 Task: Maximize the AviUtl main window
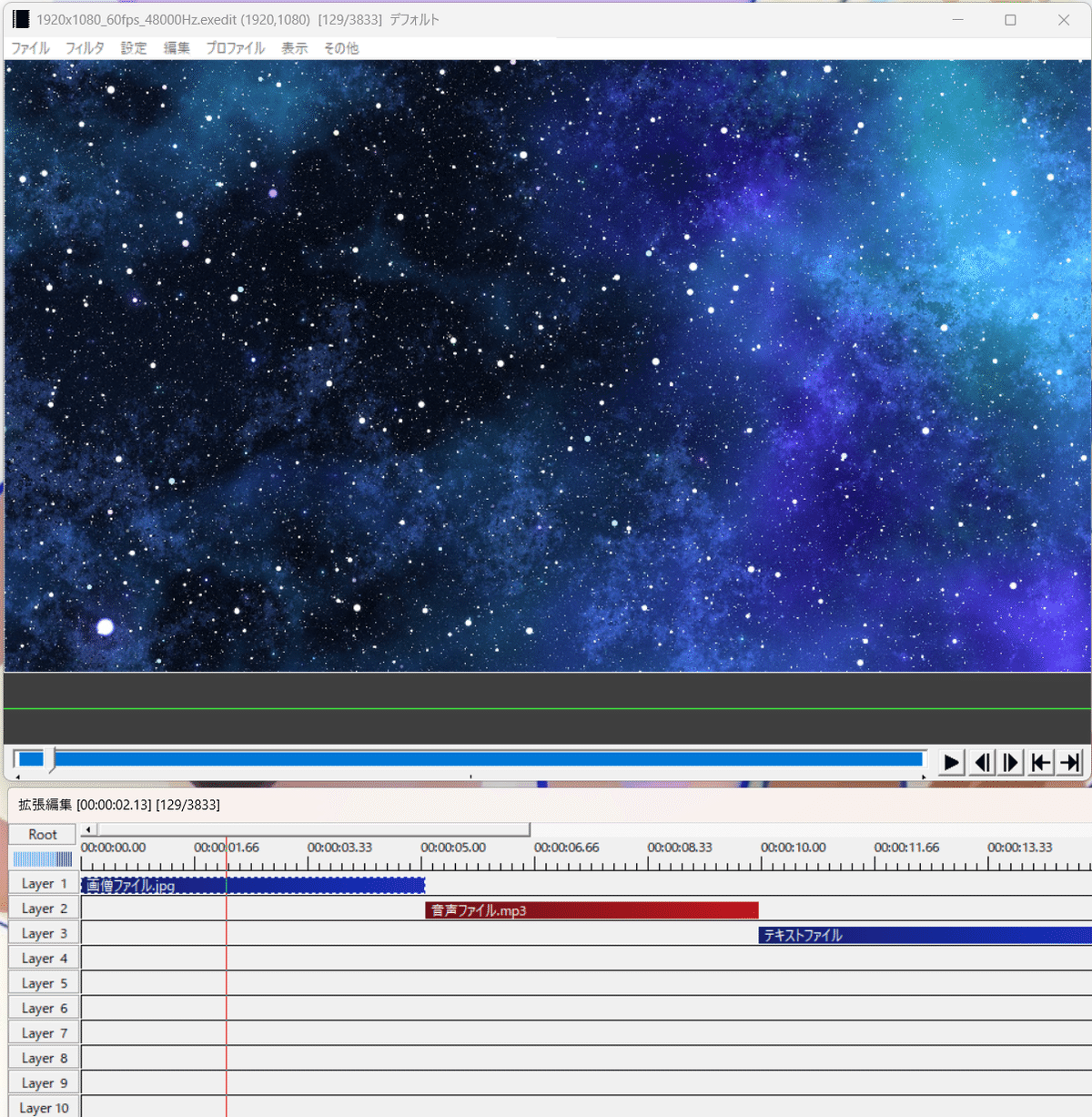pos(1010,20)
